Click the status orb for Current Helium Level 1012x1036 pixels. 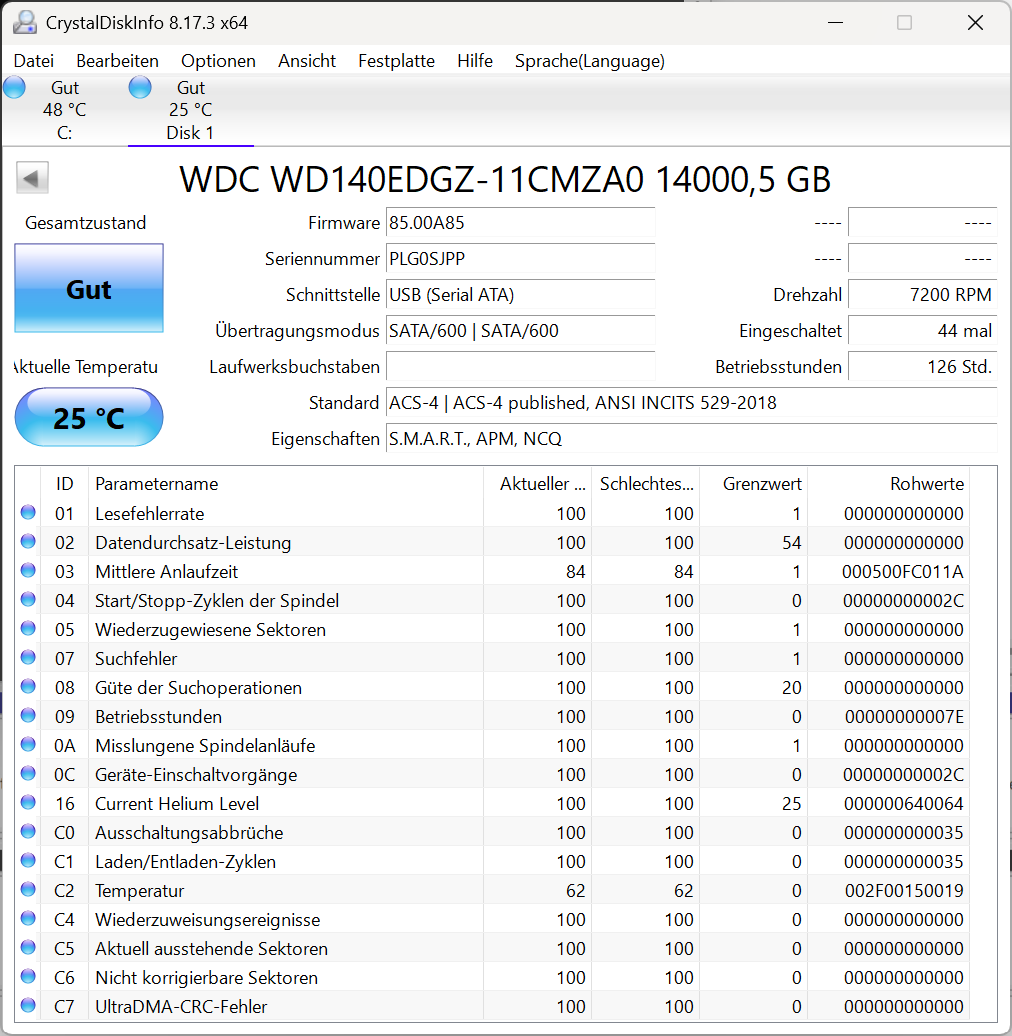28,803
